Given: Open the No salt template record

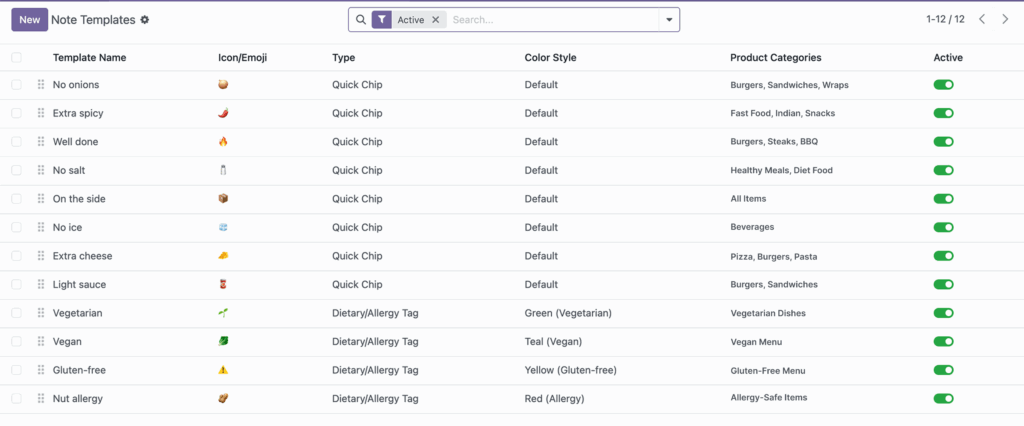Looking at the screenshot, I should [69, 171].
